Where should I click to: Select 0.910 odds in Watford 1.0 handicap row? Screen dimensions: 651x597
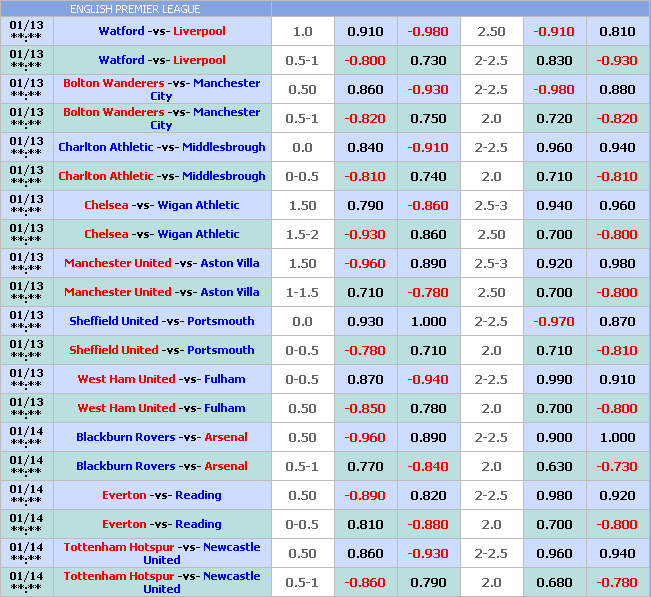pyautogui.click(x=365, y=32)
